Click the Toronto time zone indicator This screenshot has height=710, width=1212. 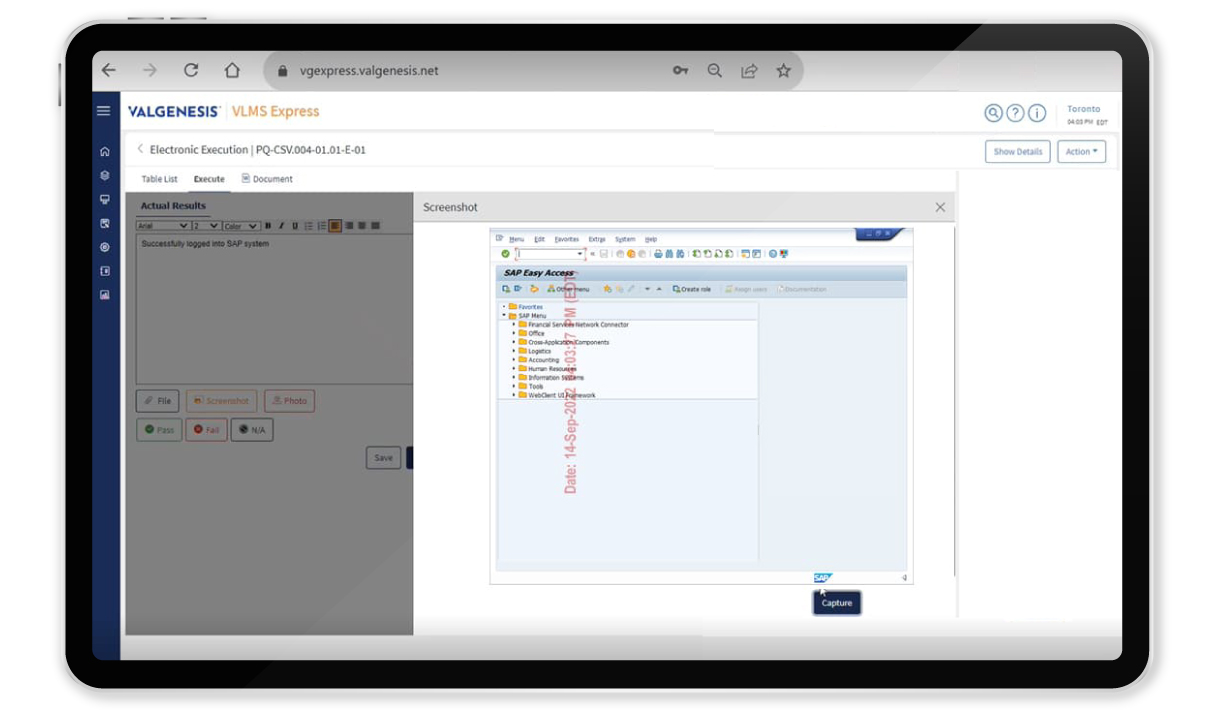pos(1085,114)
